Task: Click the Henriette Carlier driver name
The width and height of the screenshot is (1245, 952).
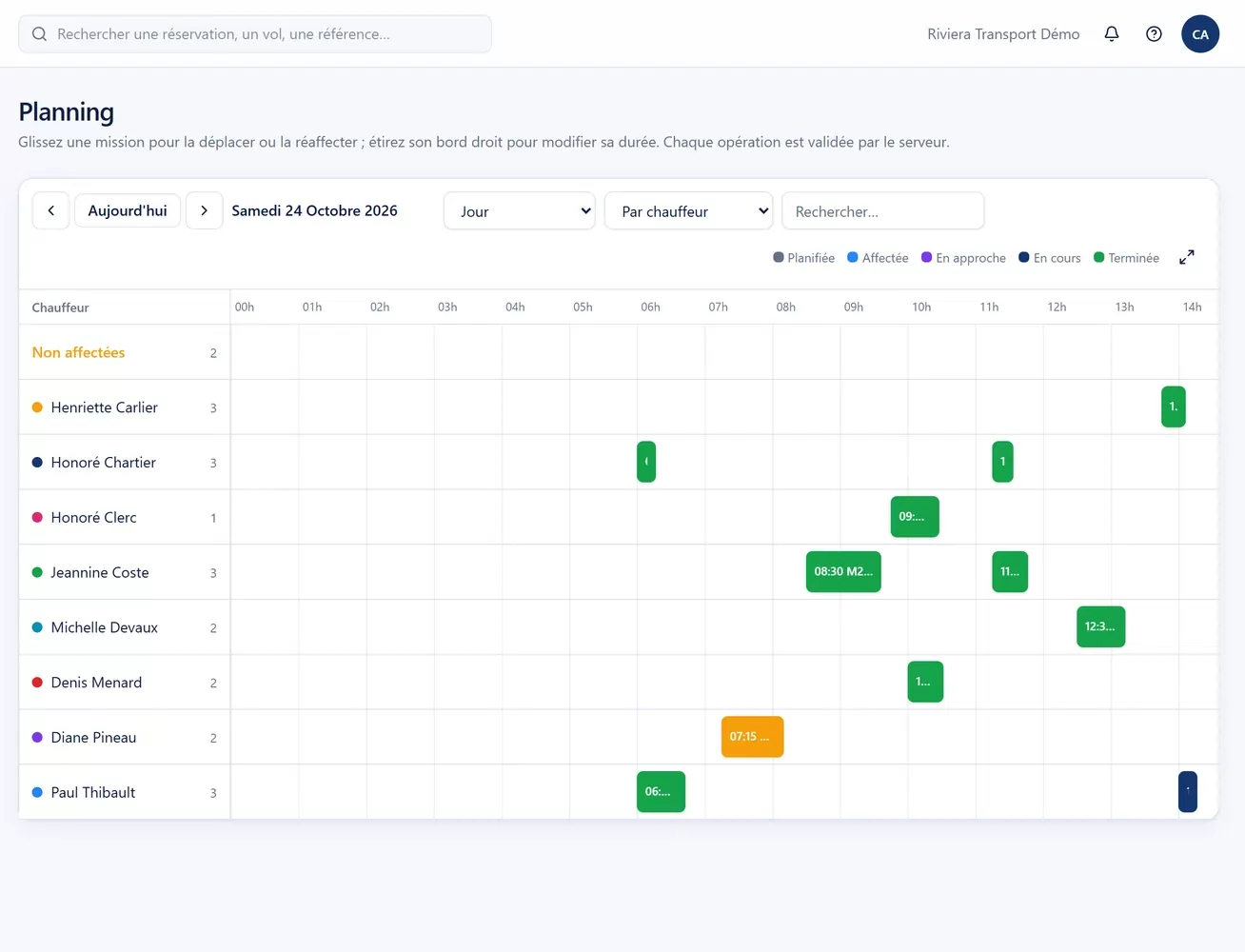Action: (105, 407)
